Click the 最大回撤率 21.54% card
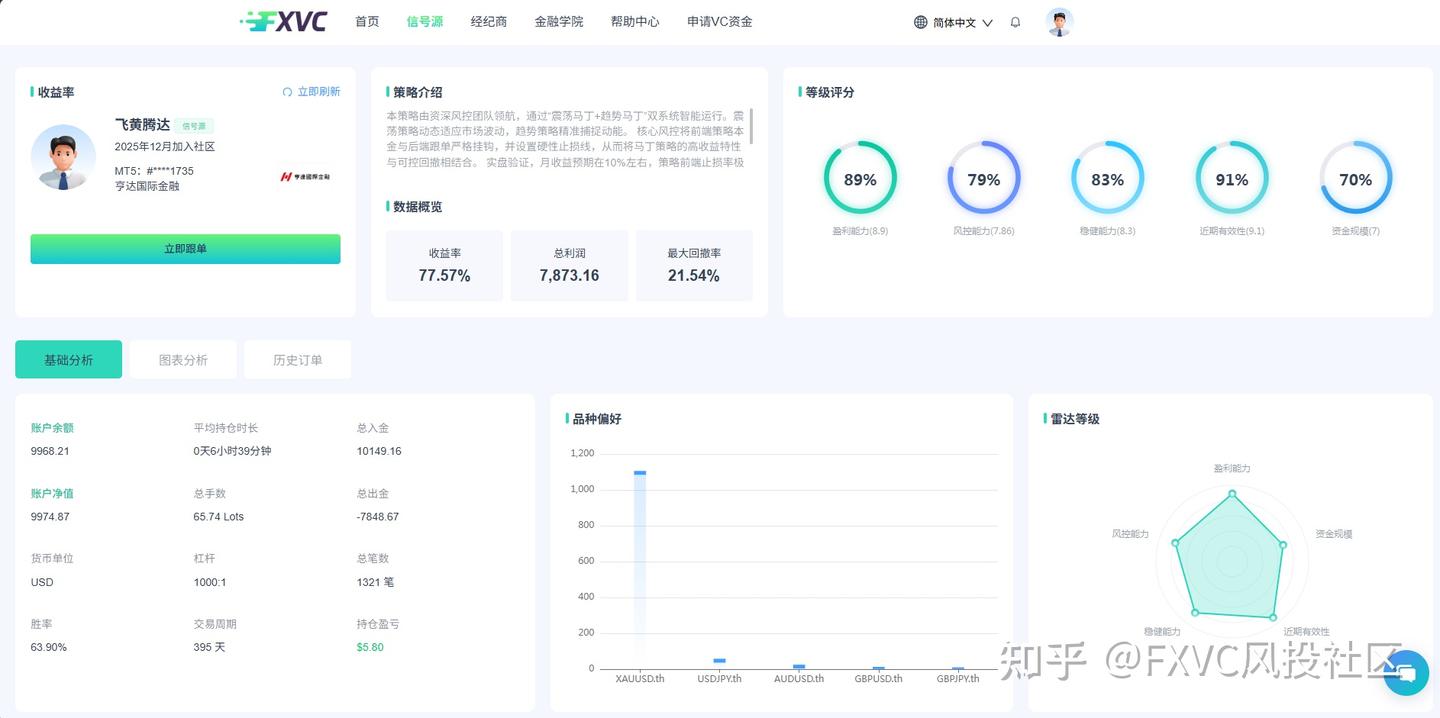Image resolution: width=1440 pixels, height=718 pixels. tap(694, 265)
